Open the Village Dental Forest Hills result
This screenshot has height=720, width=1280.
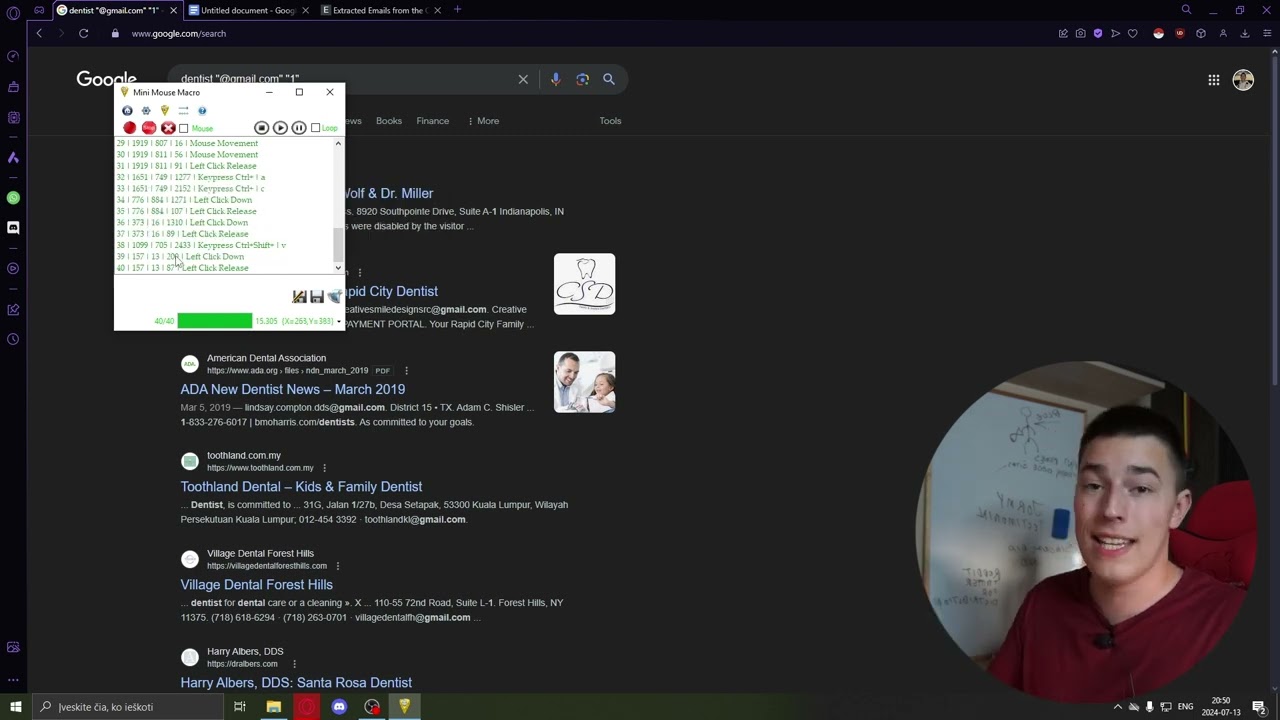tap(257, 585)
